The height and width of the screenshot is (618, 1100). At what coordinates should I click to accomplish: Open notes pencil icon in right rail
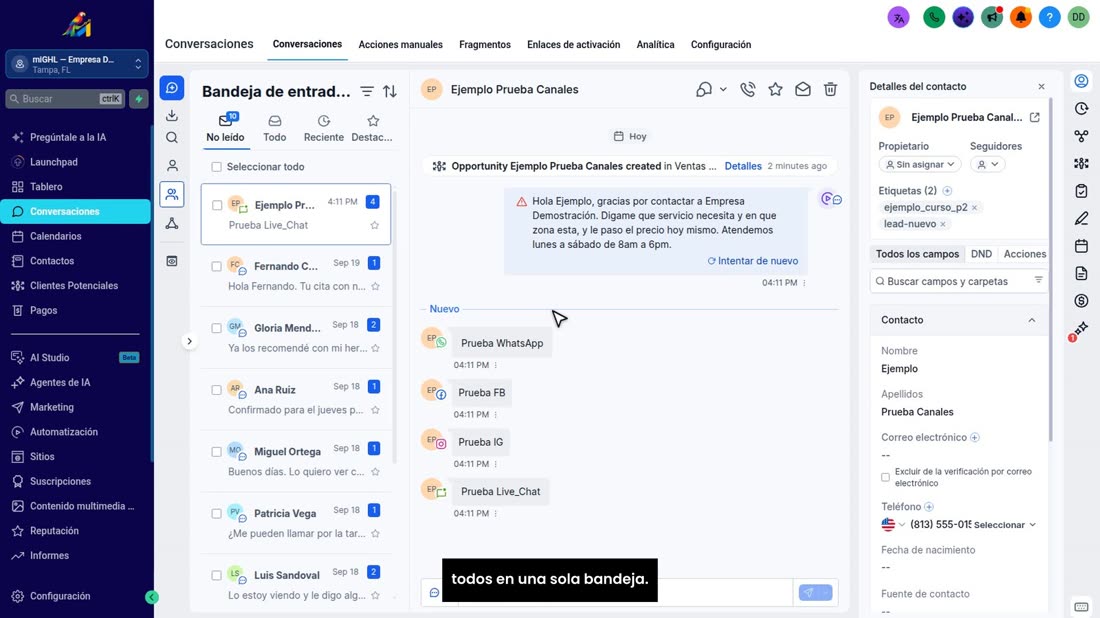[x=1081, y=219]
